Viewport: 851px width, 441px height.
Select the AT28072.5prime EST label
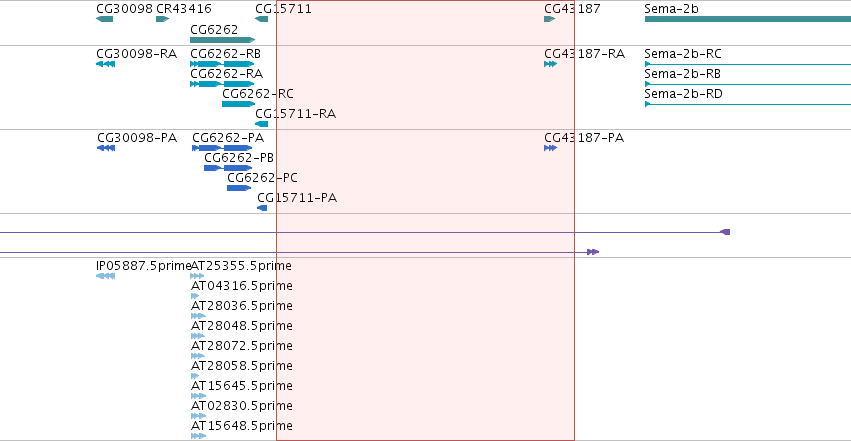coord(242,346)
